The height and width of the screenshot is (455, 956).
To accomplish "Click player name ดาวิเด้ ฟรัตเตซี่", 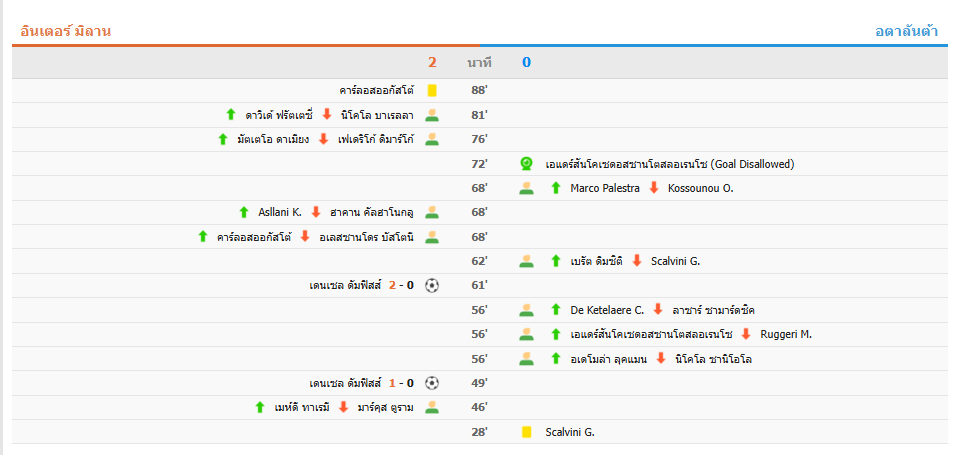I will pyautogui.click(x=279, y=115).
